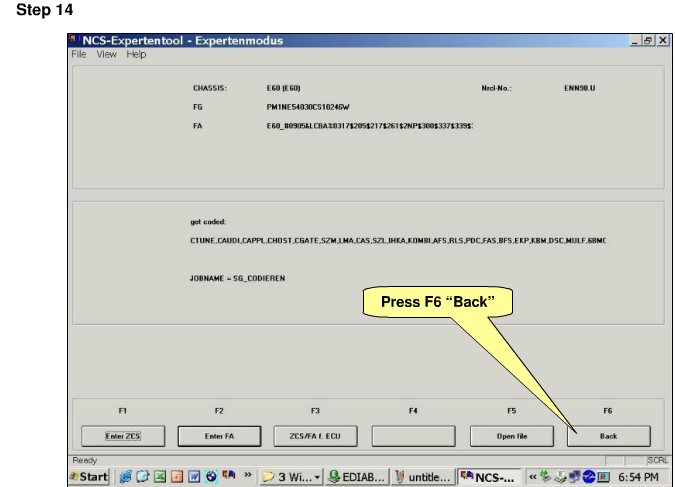Switch to the untitled taskbar window
675x487 pixels.
[x=423, y=477]
